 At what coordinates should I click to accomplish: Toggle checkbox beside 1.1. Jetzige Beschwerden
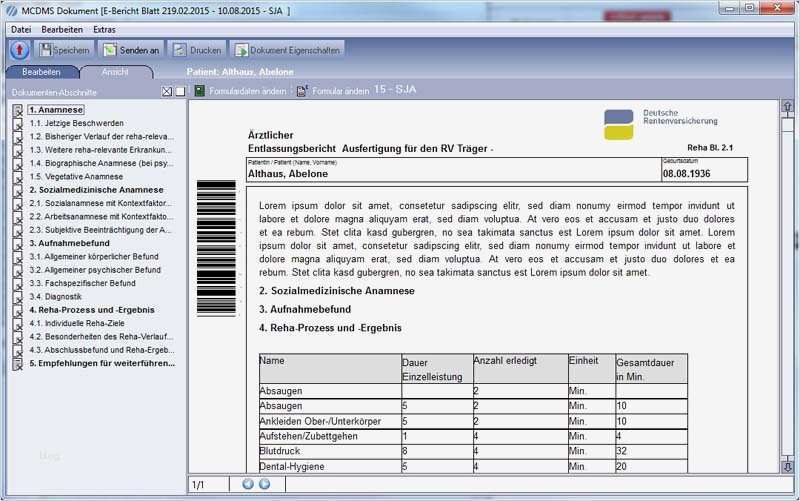(18, 123)
